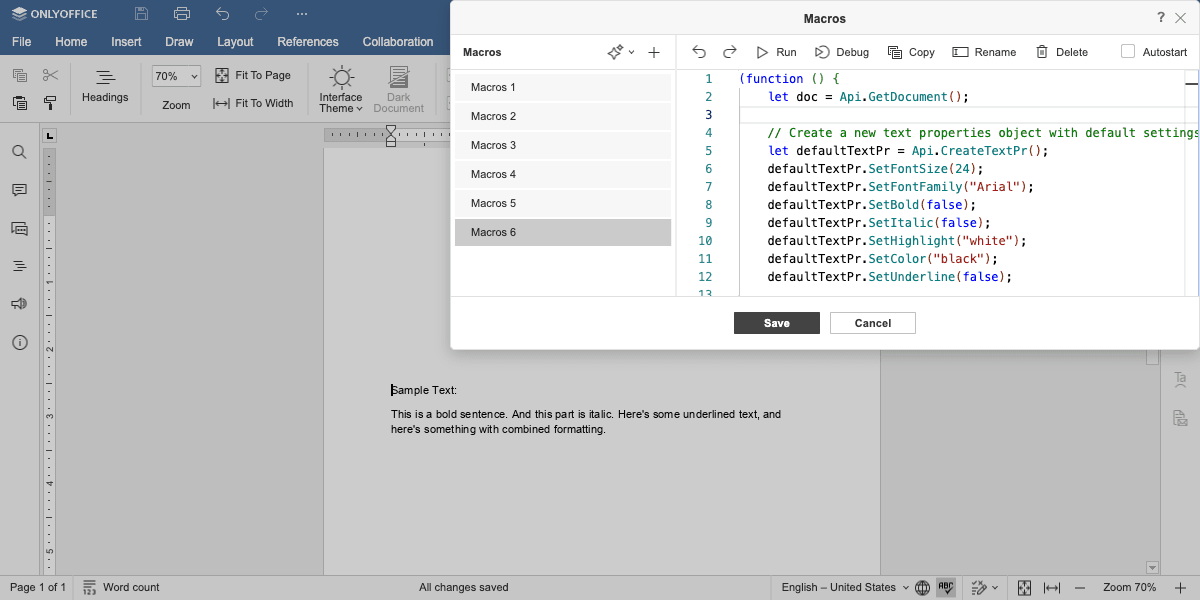Debug the macro
This screenshot has width=1200, height=600.
click(842, 52)
